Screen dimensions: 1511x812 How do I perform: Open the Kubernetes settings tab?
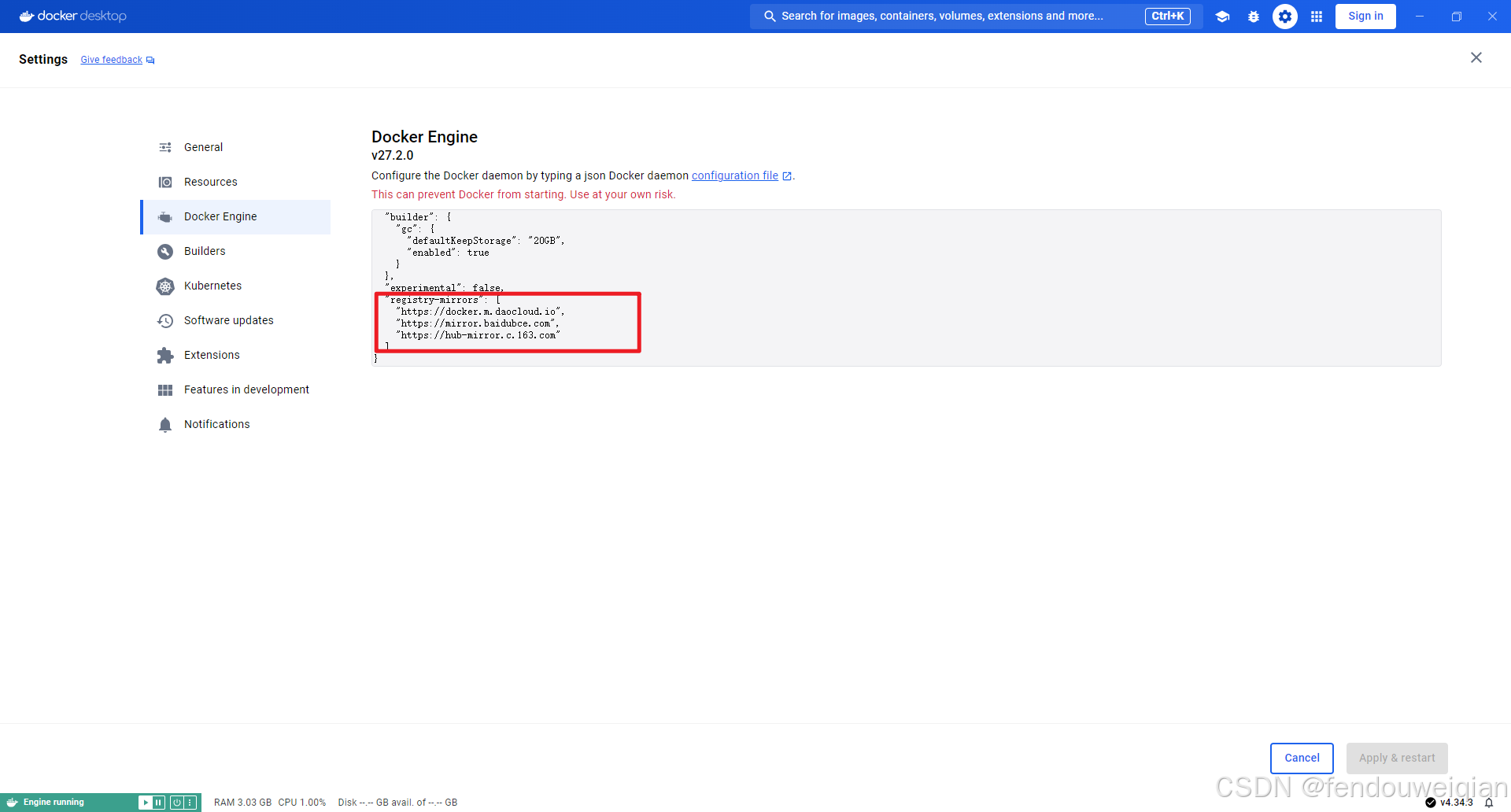pos(235,286)
